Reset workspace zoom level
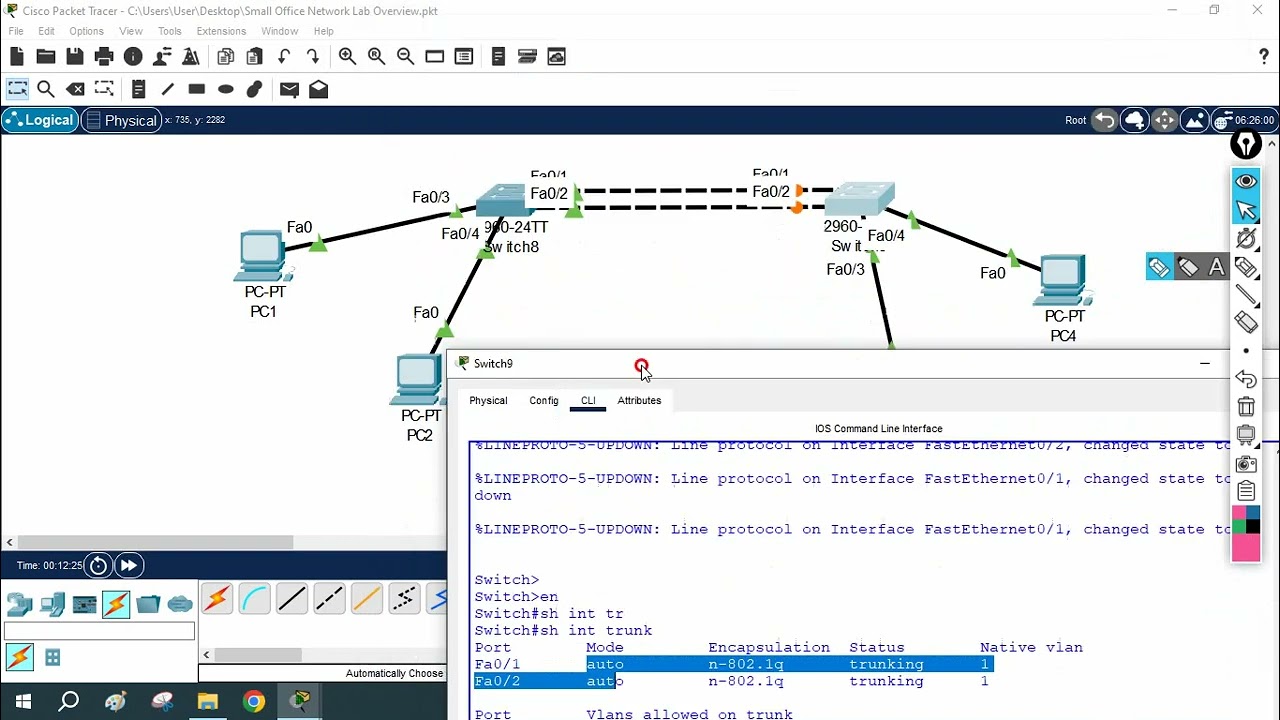Screen dimensions: 1280x720 pyautogui.click(x=376, y=57)
